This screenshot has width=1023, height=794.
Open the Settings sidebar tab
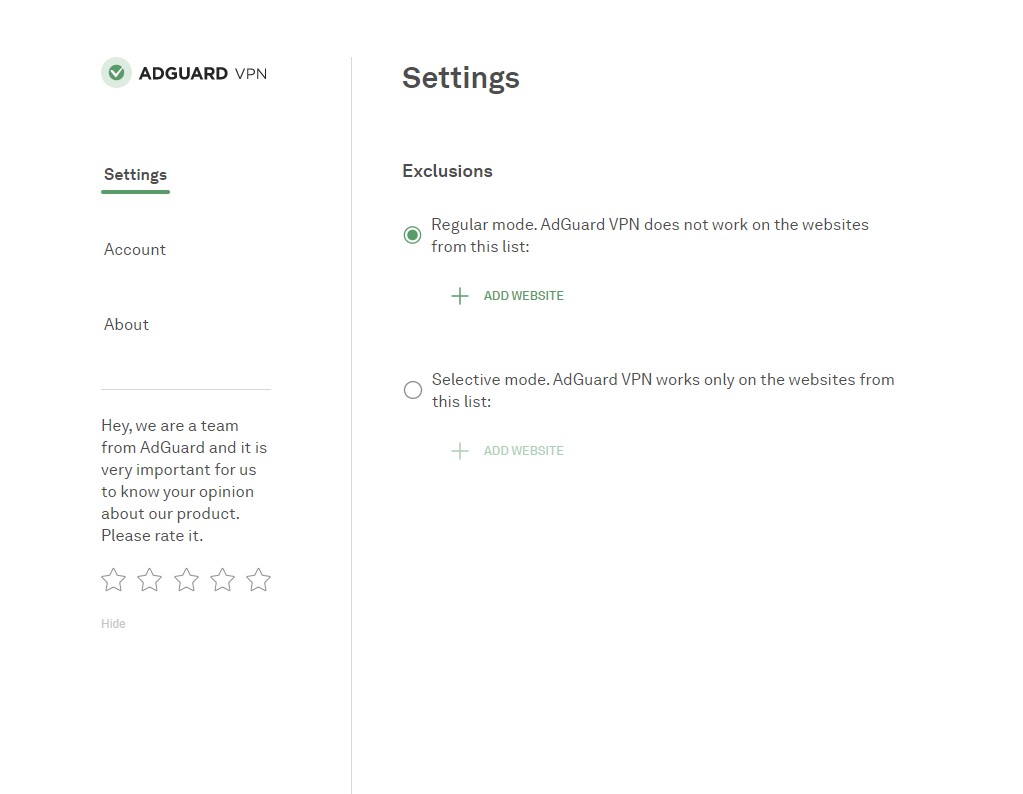coord(135,175)
